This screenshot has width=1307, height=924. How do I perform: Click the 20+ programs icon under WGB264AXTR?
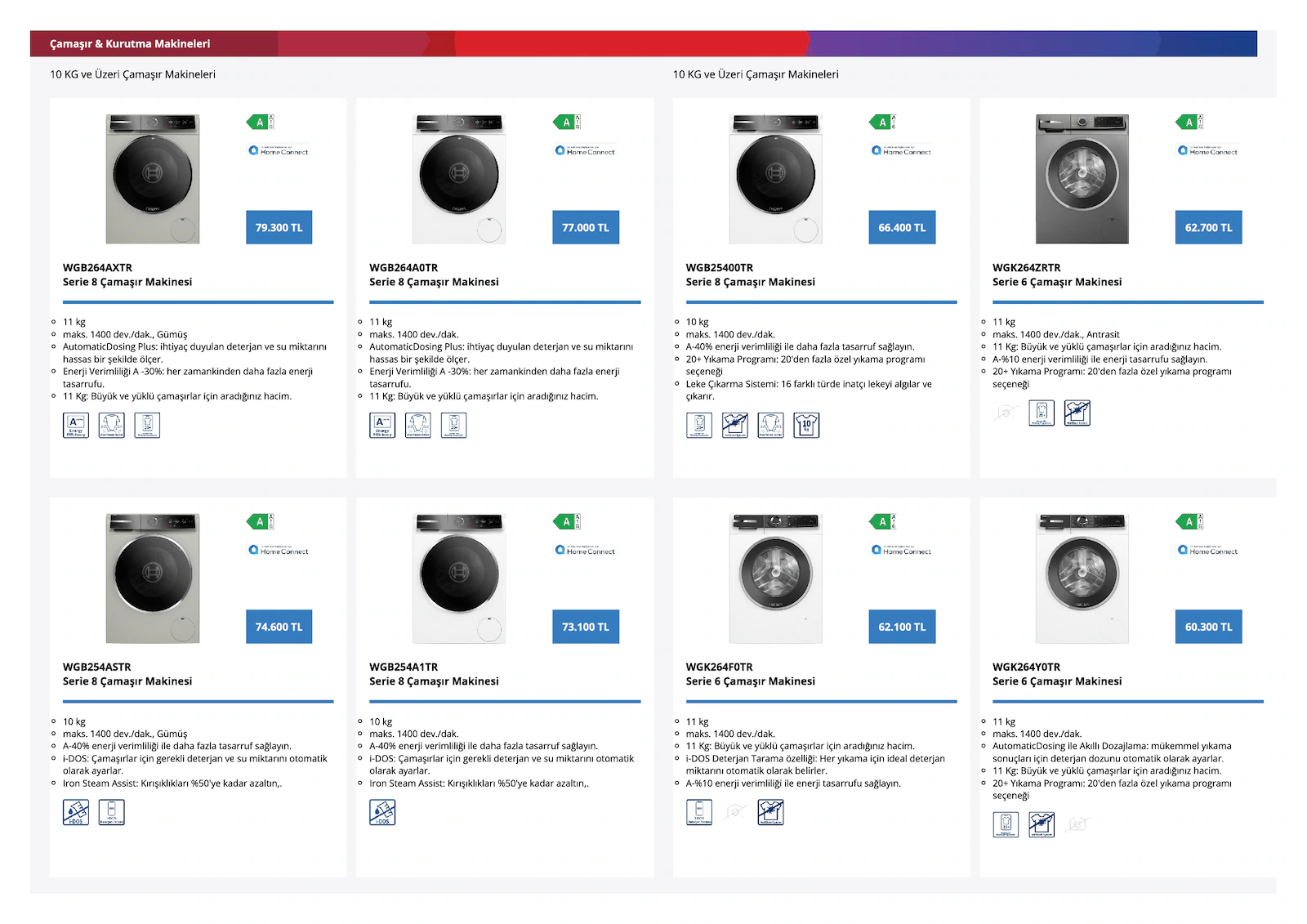pyautogui.click(x=147, y=426)
